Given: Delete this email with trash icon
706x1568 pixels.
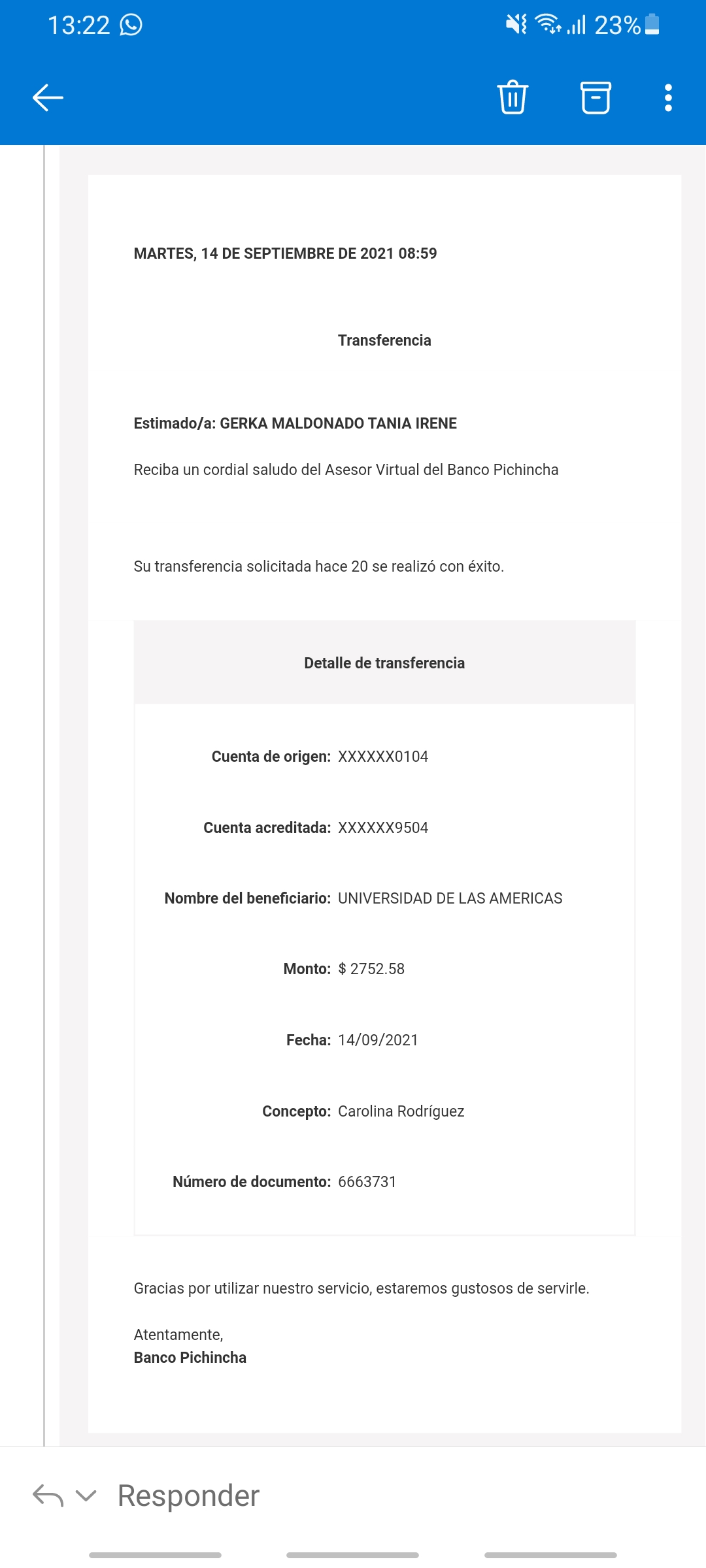Looking at the screenshot, I should [x=513, y=97].
